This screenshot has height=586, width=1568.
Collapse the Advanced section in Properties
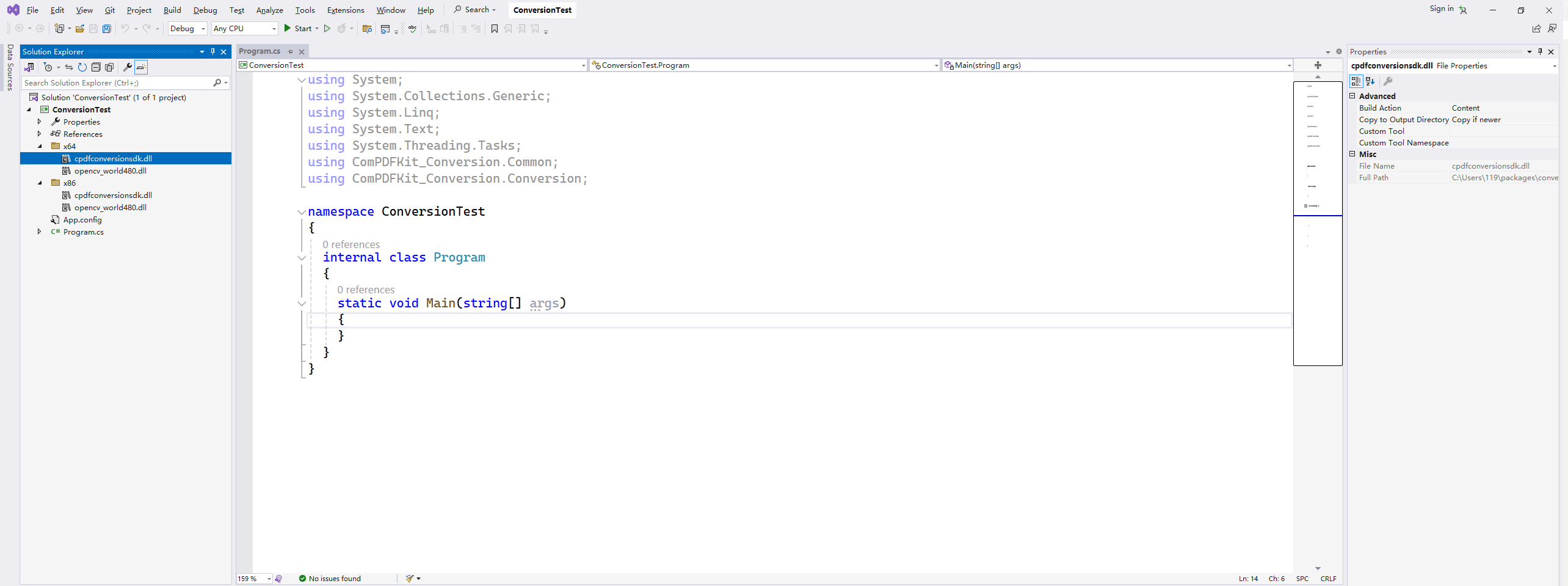pos(1352,96)
